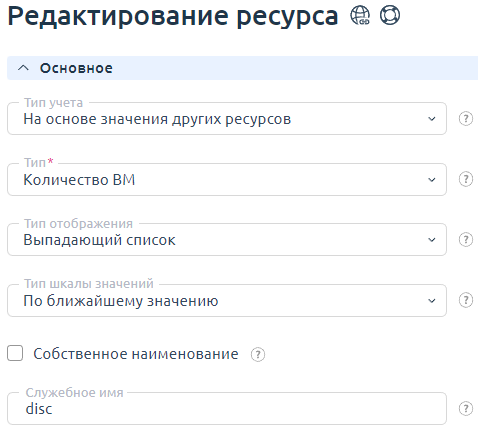Focus the Служебное имя input containing disc
Image resolution: width=478 pixels, height=430 pixels.
tap(227, 409)
